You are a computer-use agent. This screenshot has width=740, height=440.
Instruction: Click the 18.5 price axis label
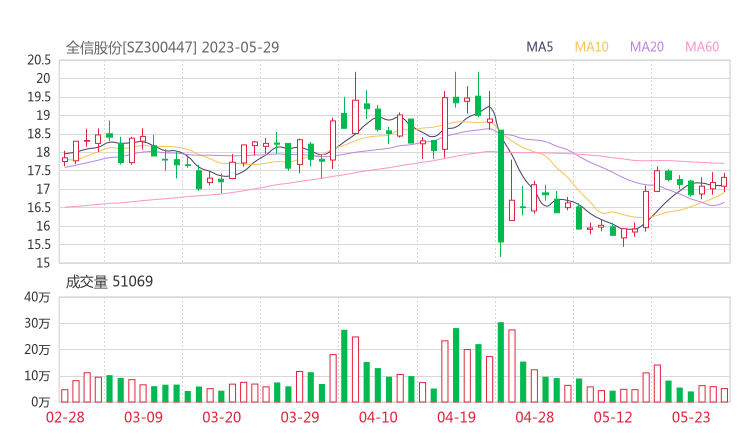point(39,134)
